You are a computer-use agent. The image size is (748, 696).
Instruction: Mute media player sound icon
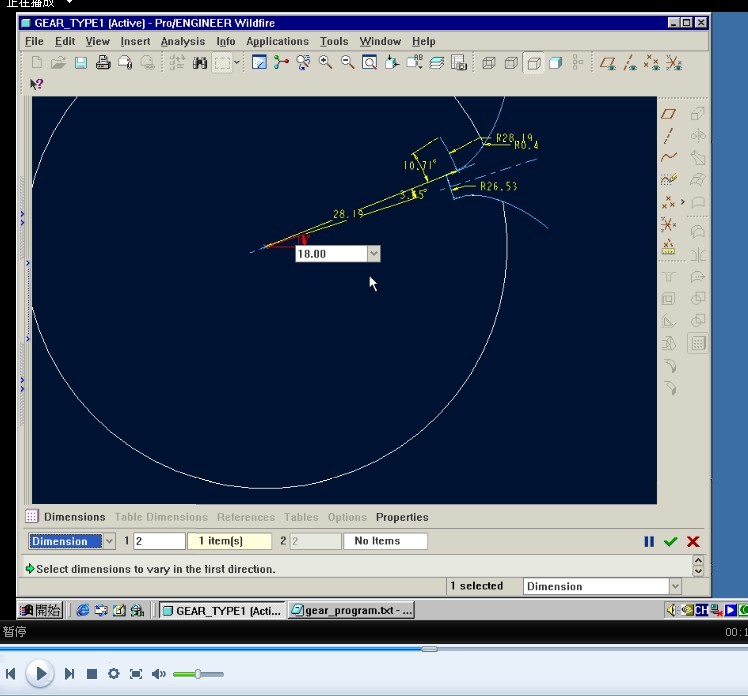tap(158, 674)
